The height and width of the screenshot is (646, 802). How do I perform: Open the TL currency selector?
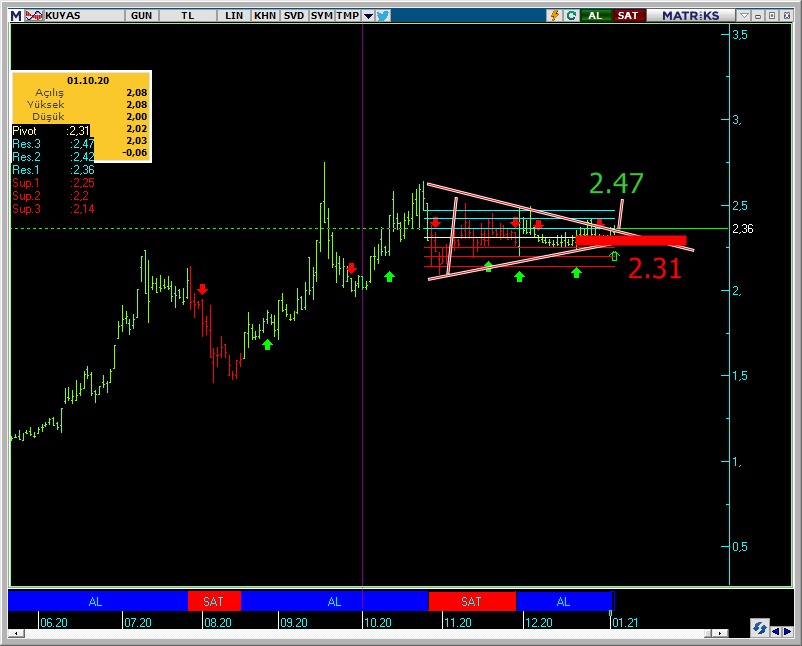[188, 16]
